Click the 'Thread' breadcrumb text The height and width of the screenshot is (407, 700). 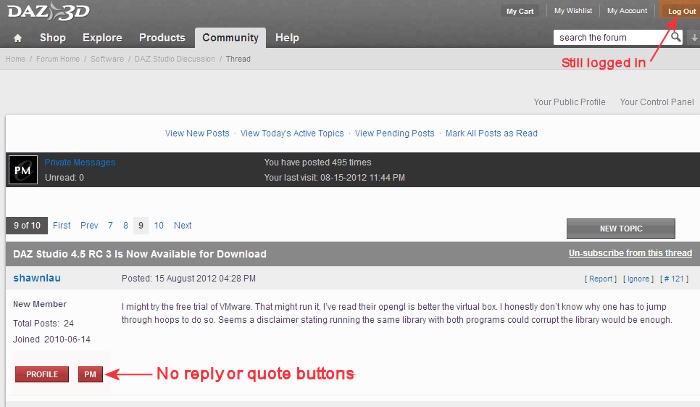tap(238, 59)
